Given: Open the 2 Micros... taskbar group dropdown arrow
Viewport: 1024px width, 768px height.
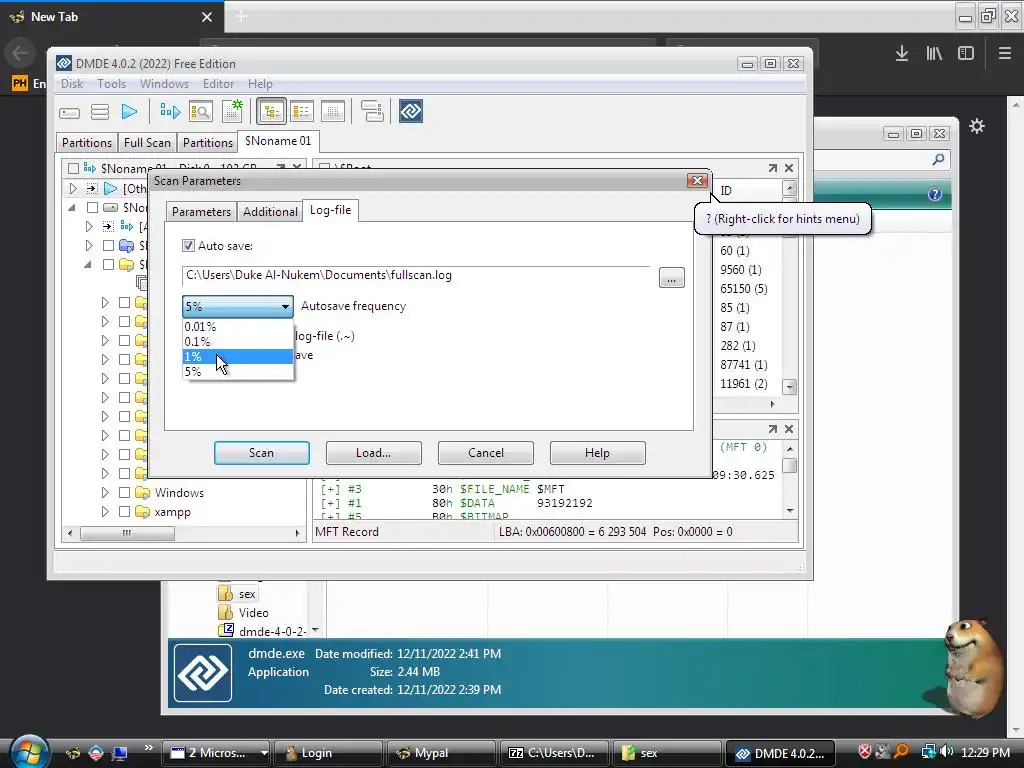Looking at the screenshot, I should coord(264,753).
